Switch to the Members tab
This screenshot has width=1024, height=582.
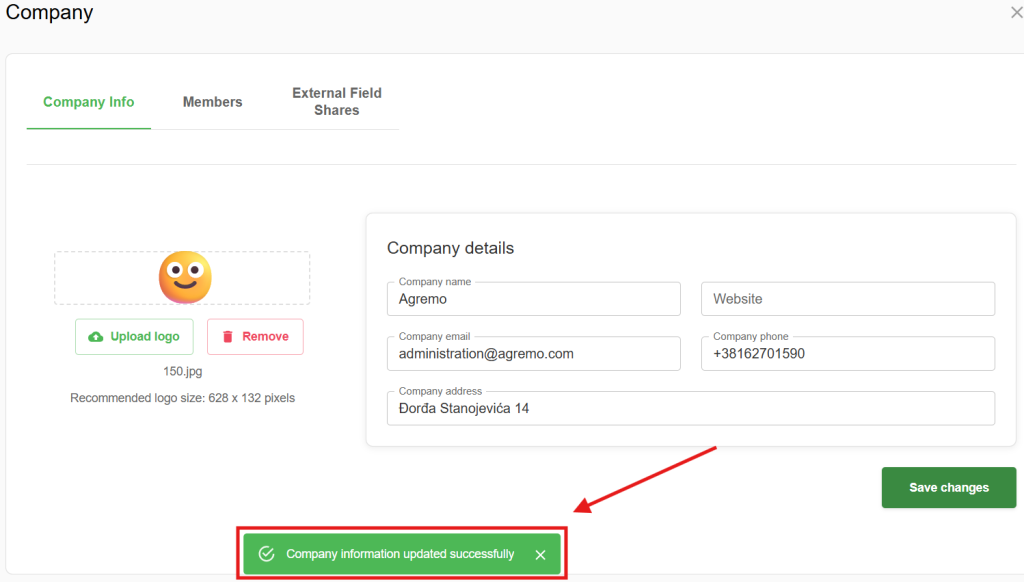(212, 102)
